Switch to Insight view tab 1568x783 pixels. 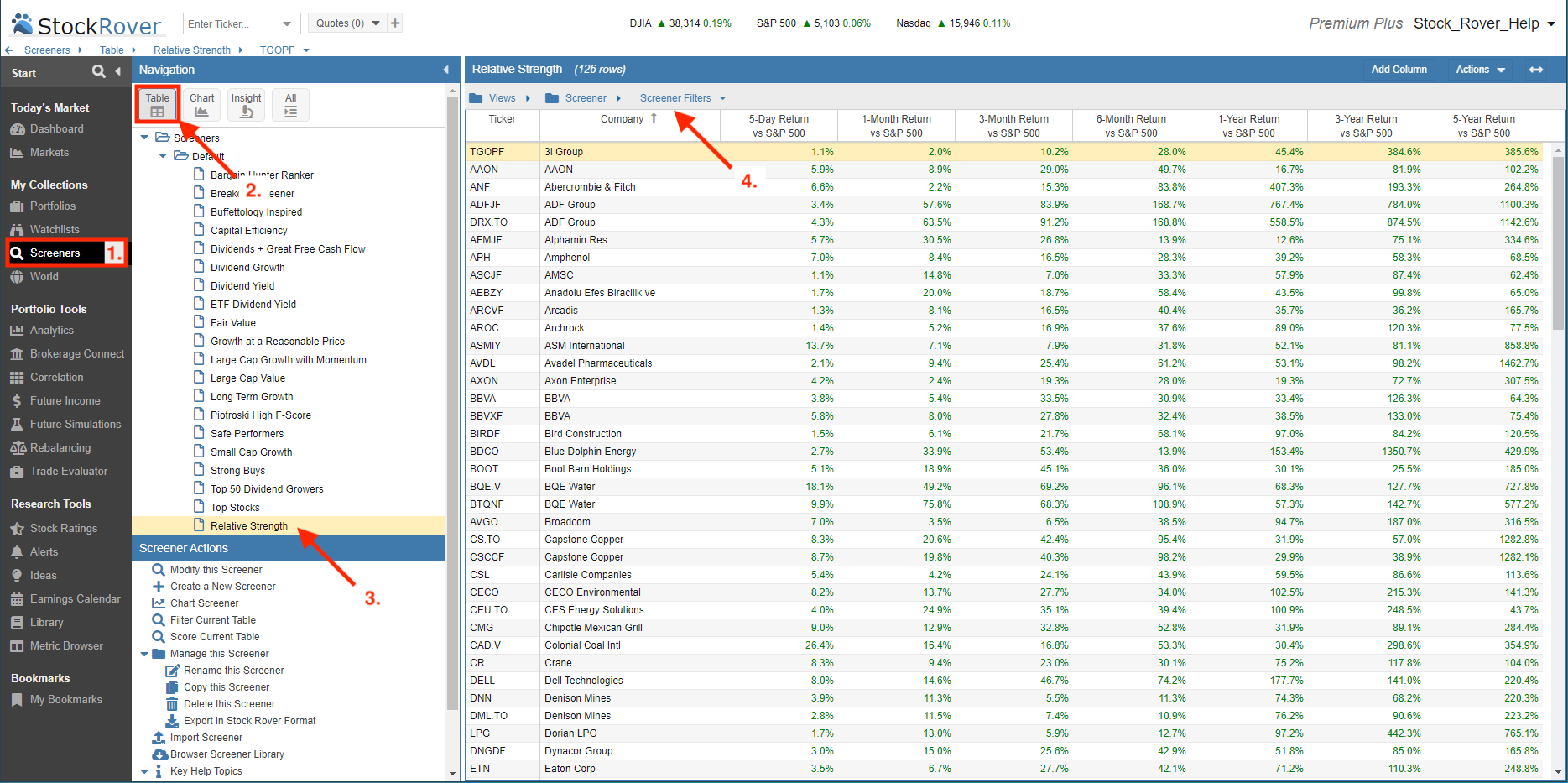point(246,105)
